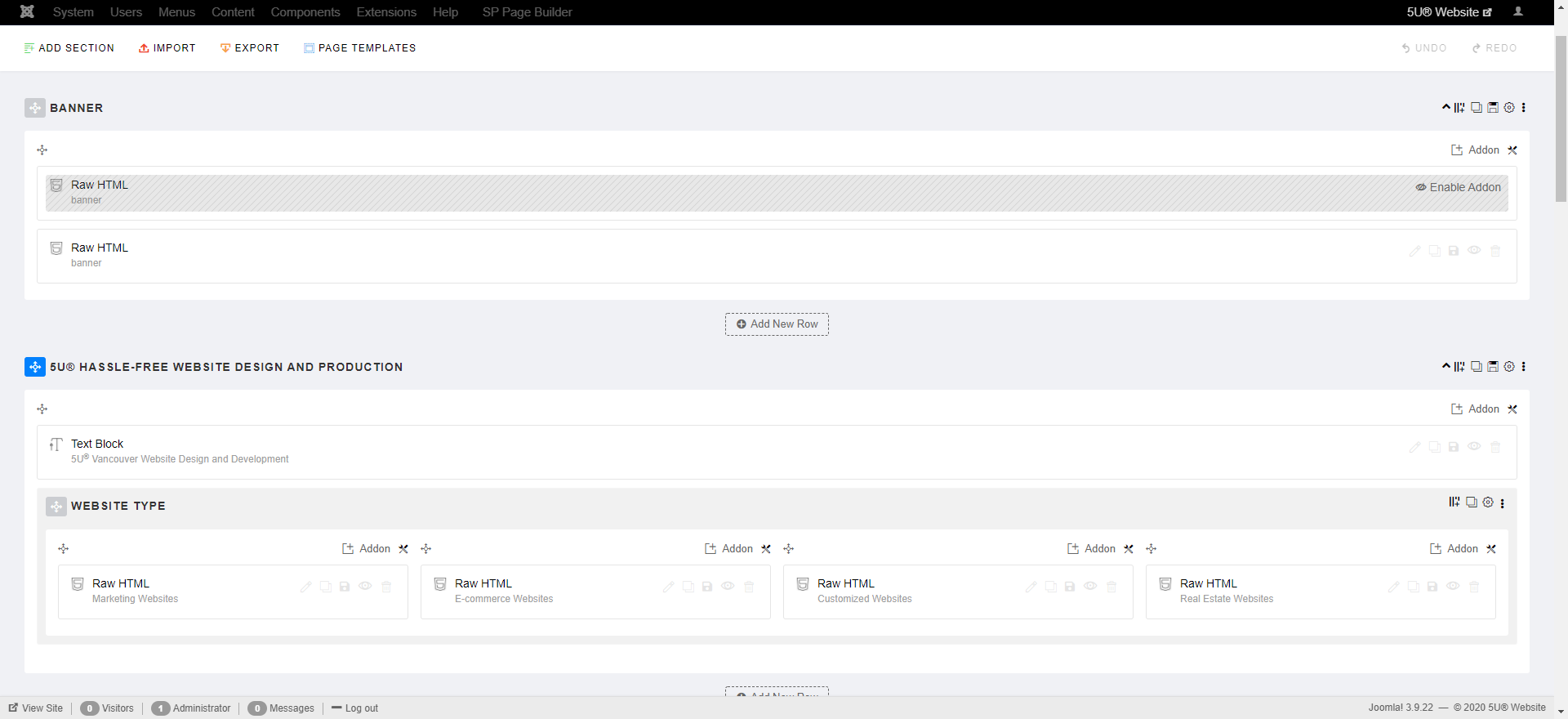1568x719 pixels.
Task: Open tools settings for Text Block column
Action: click(1512, 409)
